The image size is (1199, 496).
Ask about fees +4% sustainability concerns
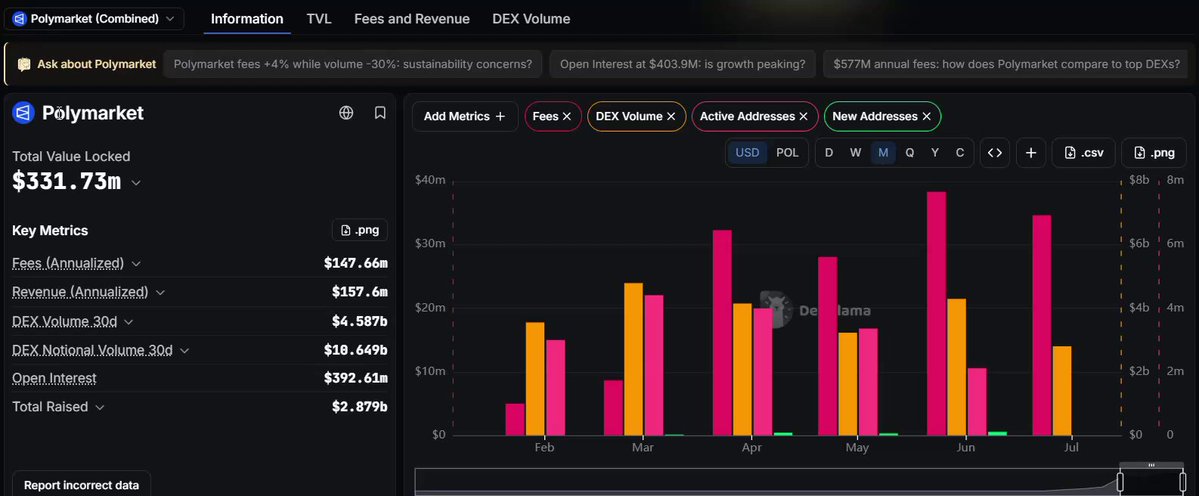click(353, 64)
